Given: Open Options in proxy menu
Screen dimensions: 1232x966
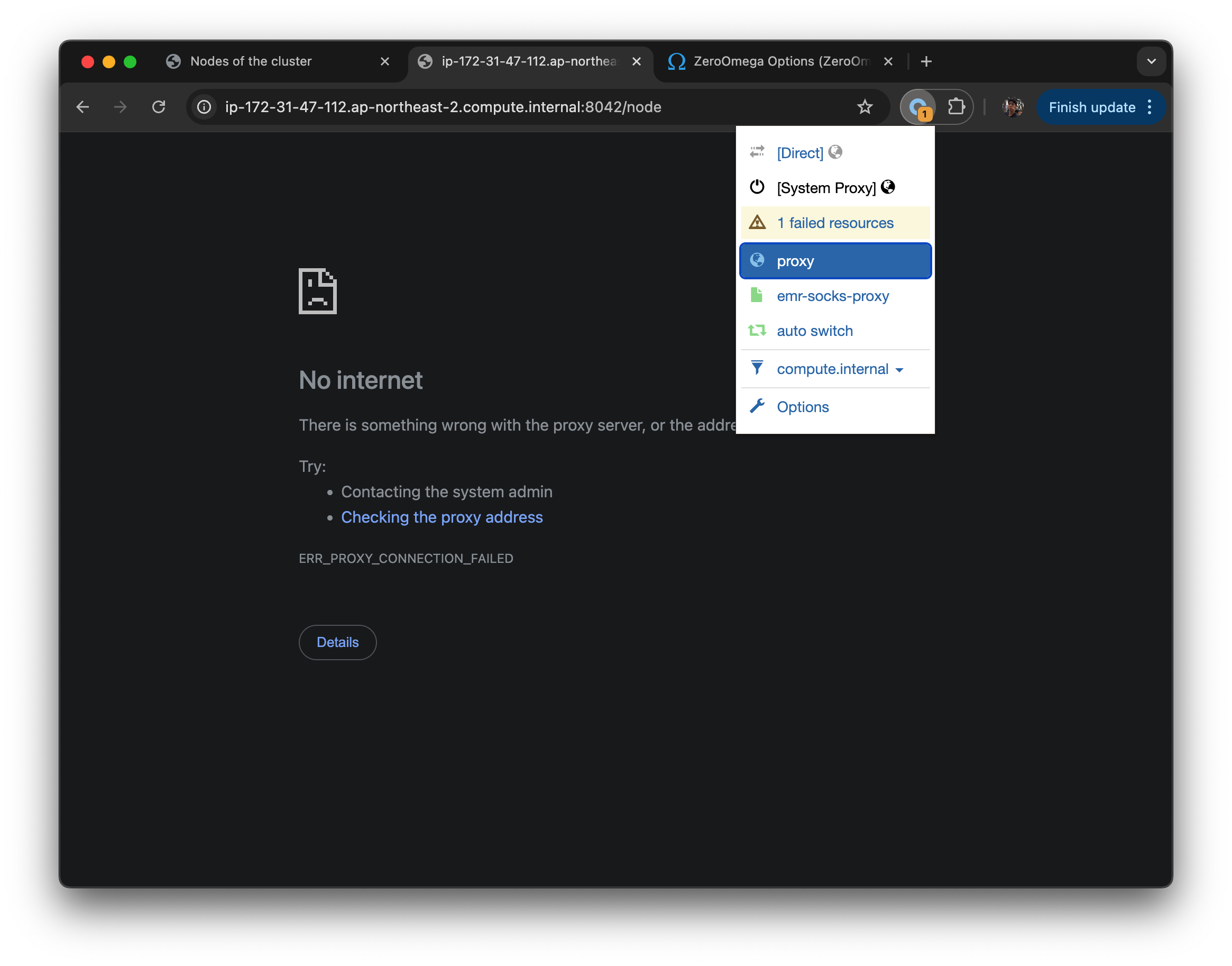Looking at the screenshot, I should tap(803, 407).
